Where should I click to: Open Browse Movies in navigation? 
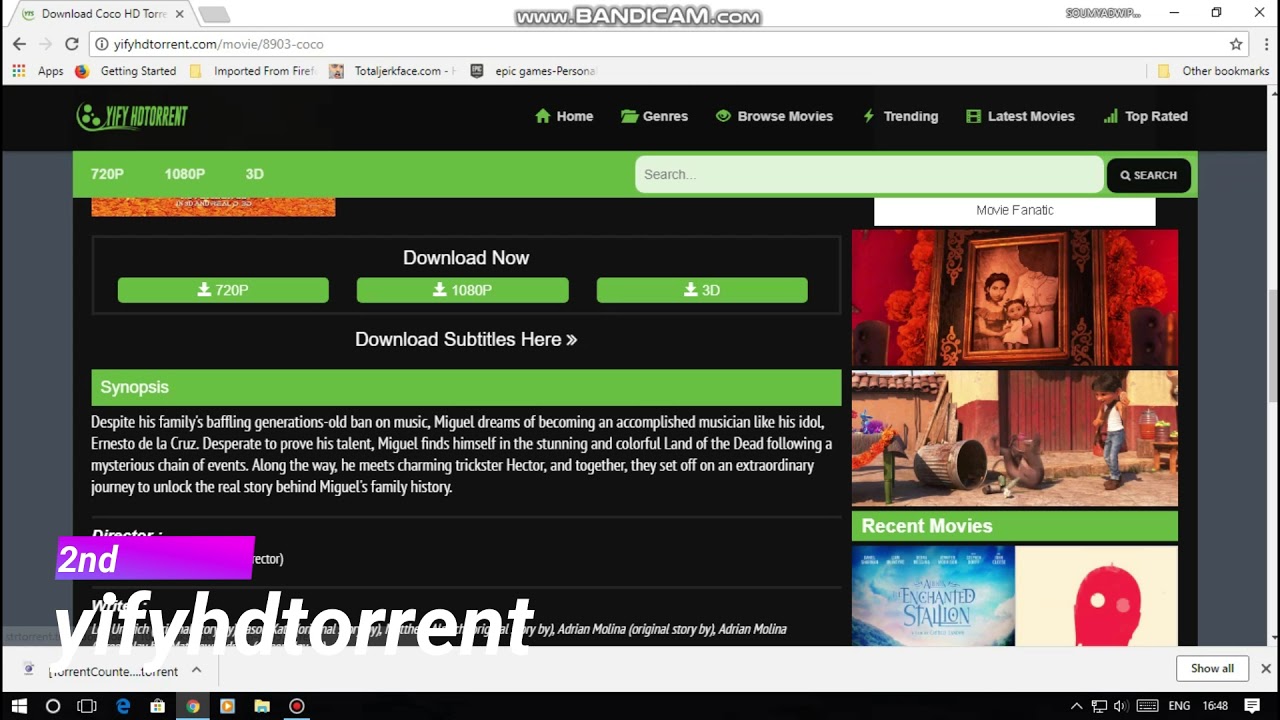click(x=774, y=116)
